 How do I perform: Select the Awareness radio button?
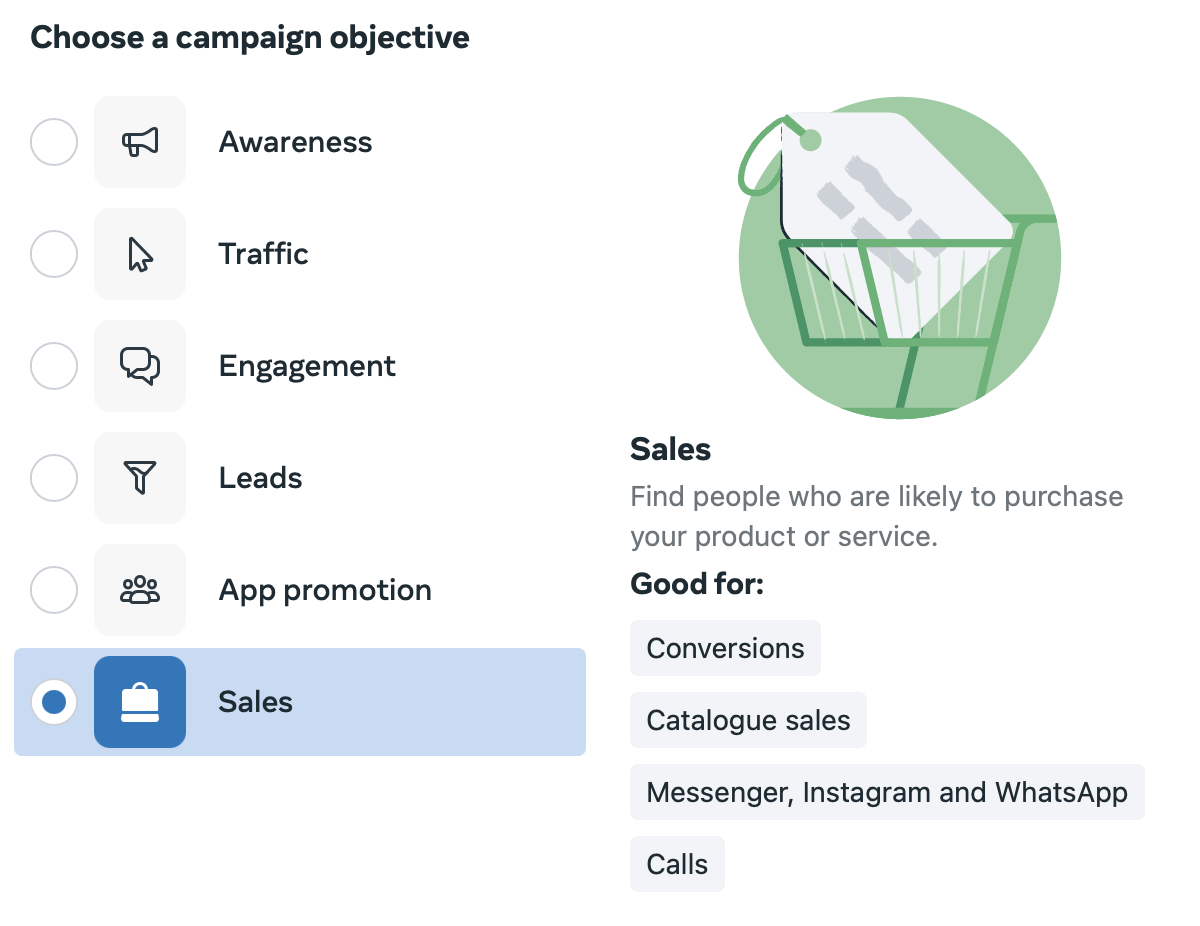click(x=54, y=142)
